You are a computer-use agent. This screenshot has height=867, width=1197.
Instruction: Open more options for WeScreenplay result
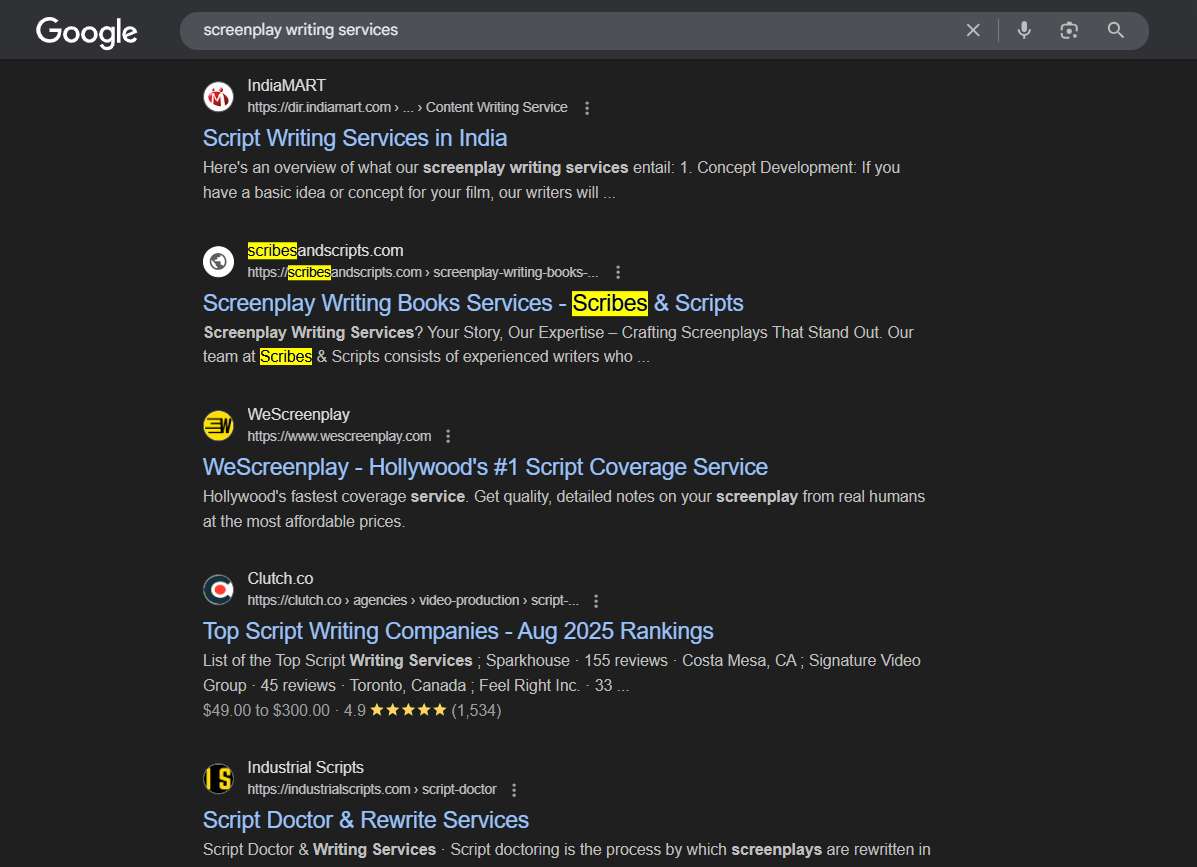448,436
